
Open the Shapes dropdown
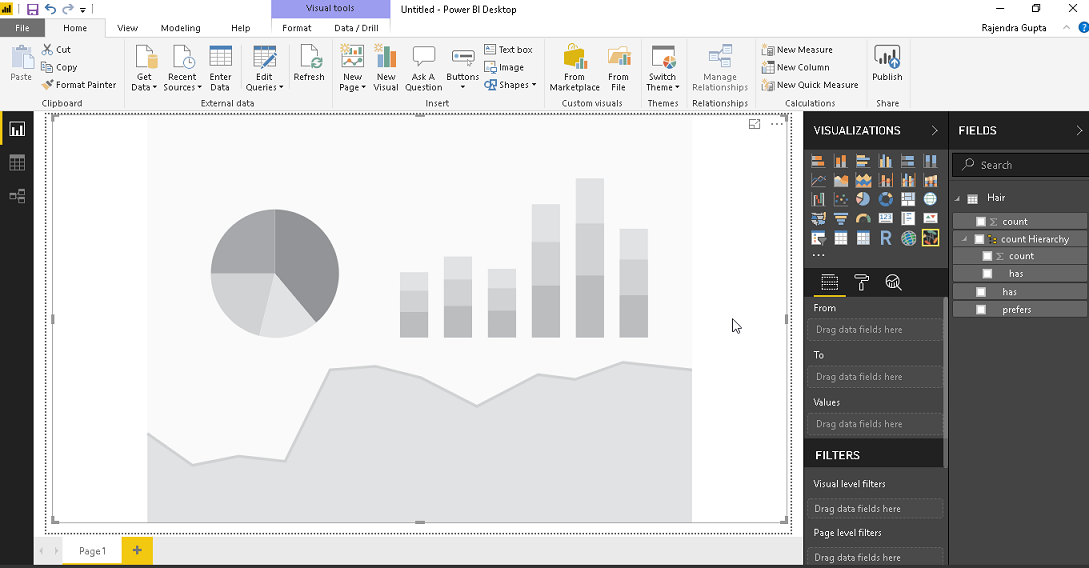(x=510, y=85)
